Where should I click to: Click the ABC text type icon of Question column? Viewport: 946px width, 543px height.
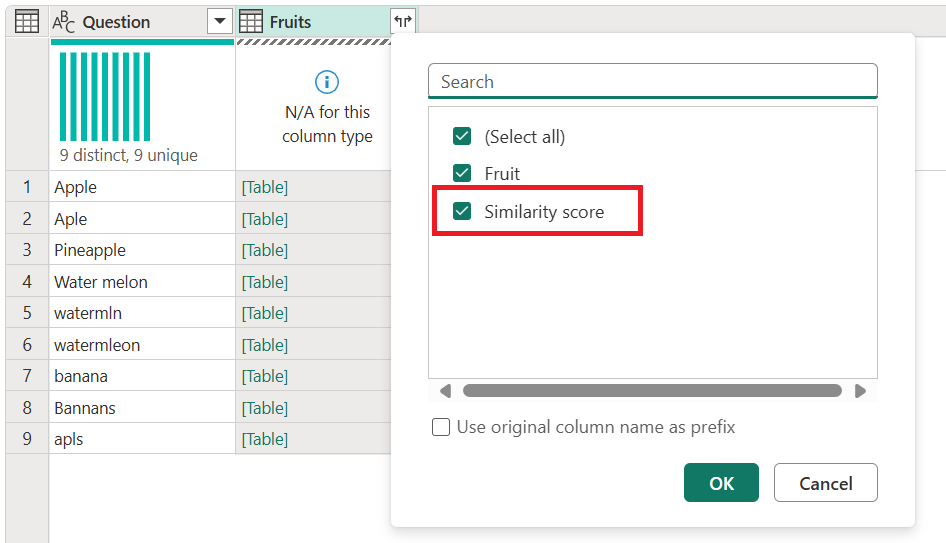(63, 22)
